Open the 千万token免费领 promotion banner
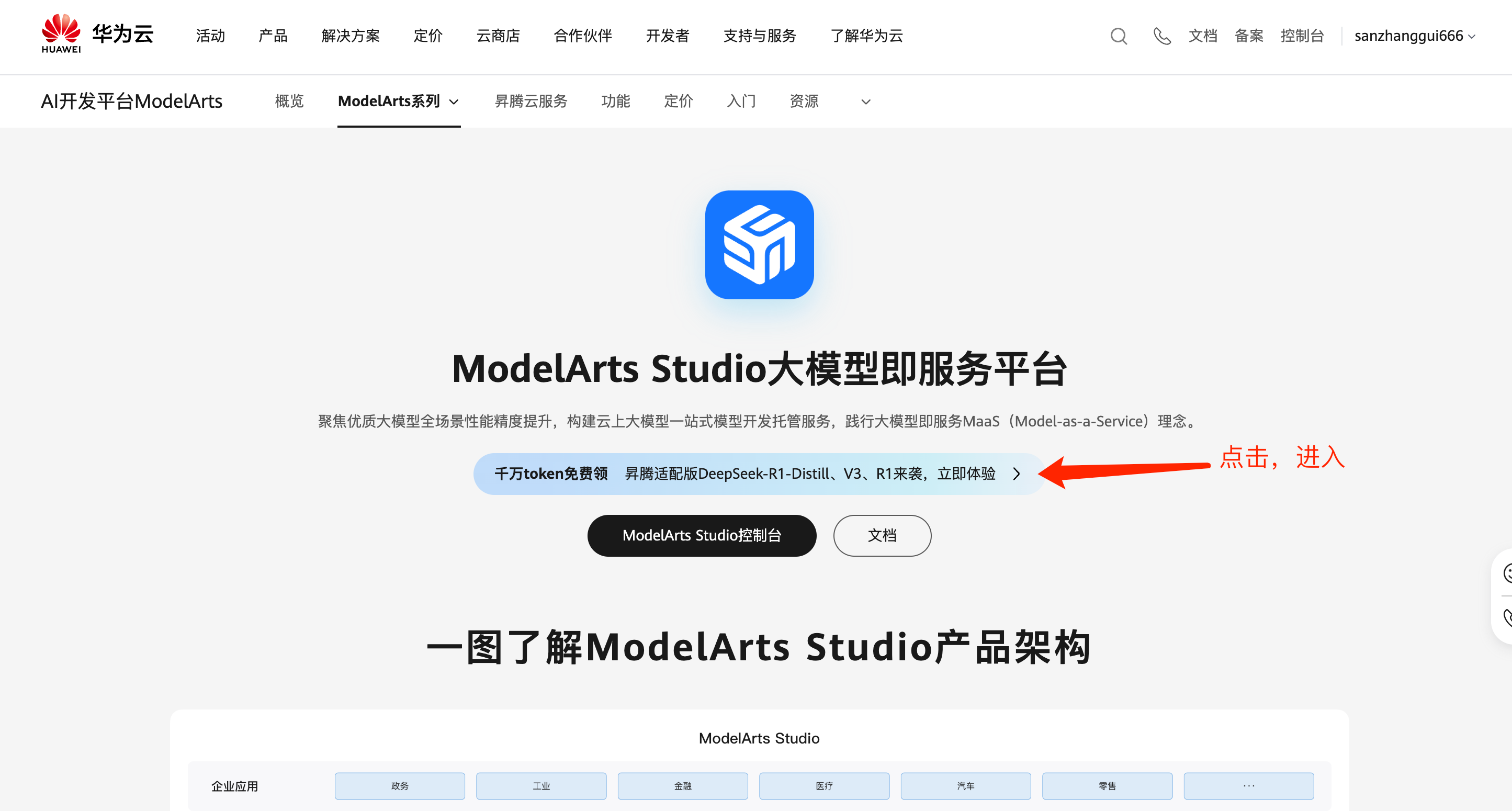Screen dimensions: 1512x811 [x=746, y=474]
